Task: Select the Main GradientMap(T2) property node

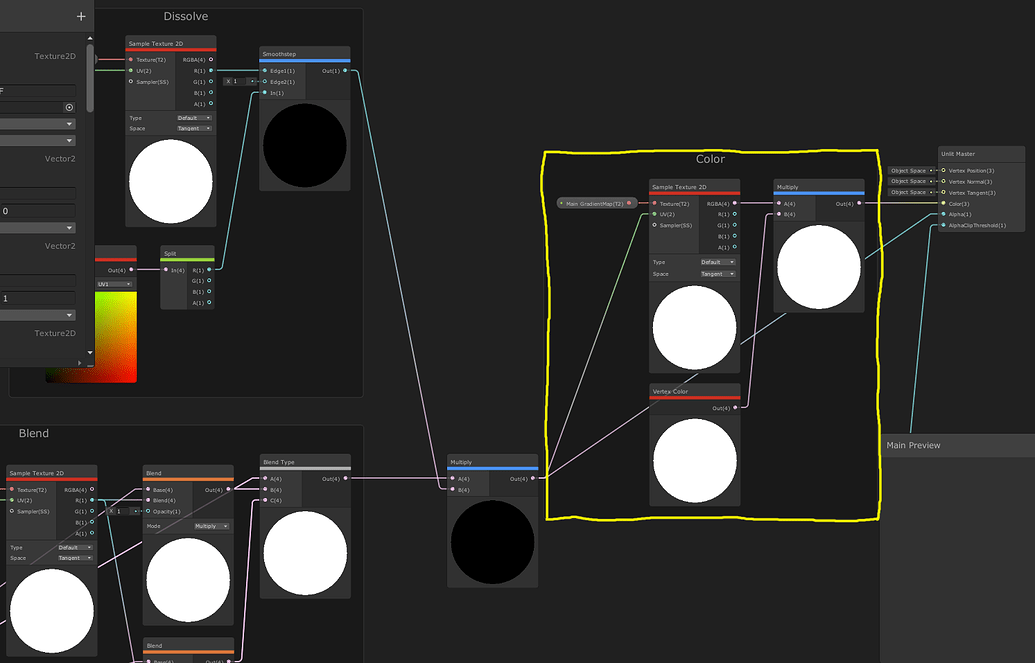Action: (x=597, y=203)
